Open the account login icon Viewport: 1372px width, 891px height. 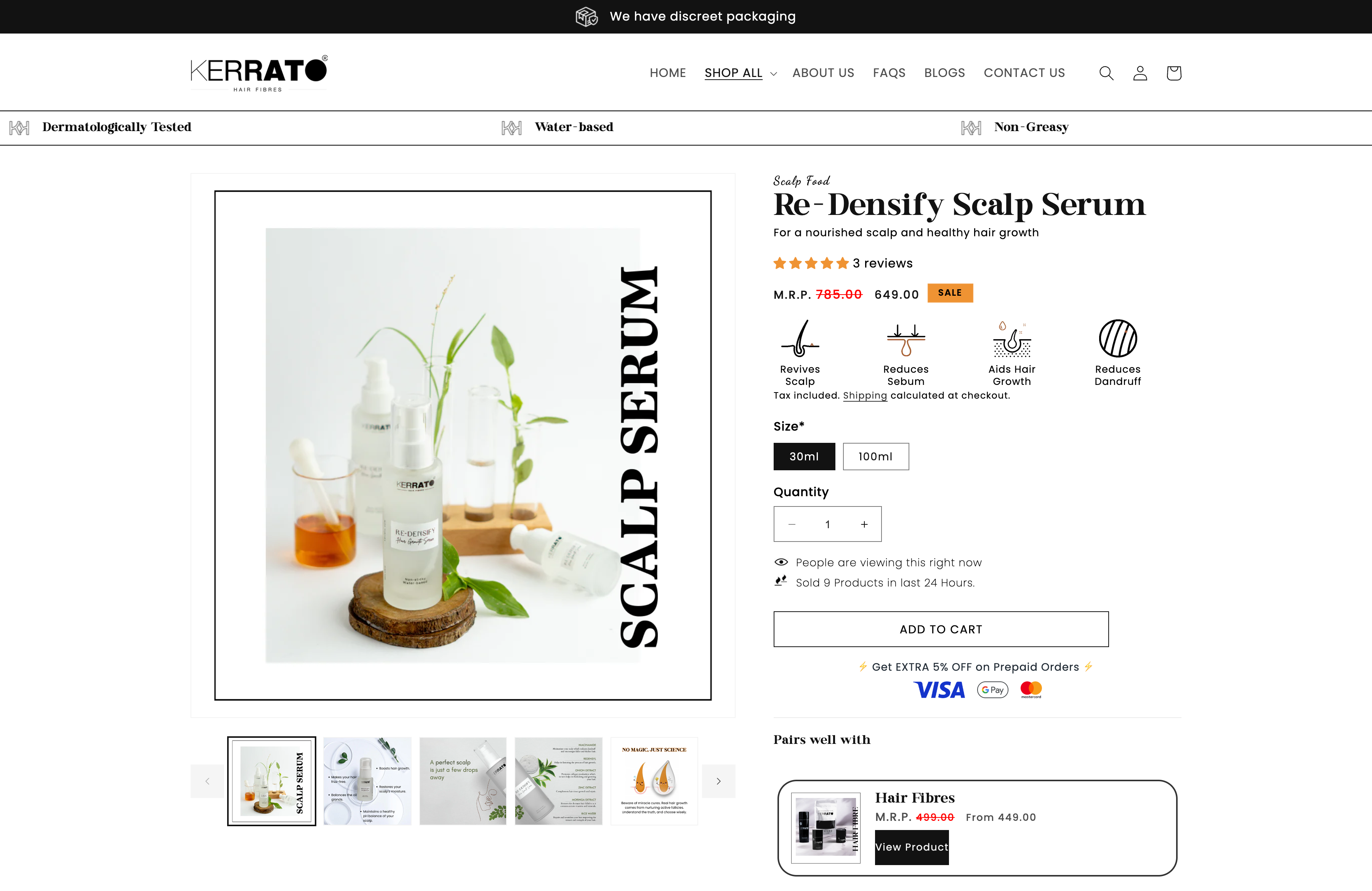point(1140,73)
